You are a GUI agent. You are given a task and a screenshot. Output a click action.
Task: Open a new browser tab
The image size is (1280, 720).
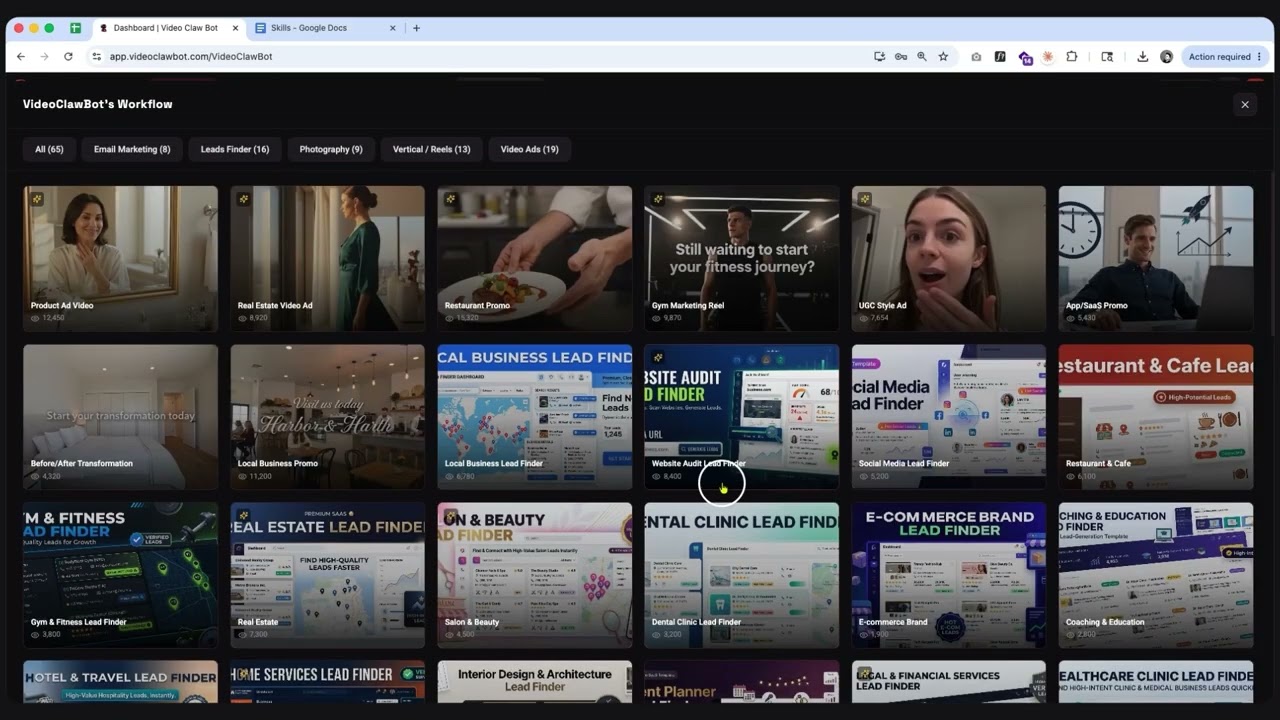(x=417, y=28)
